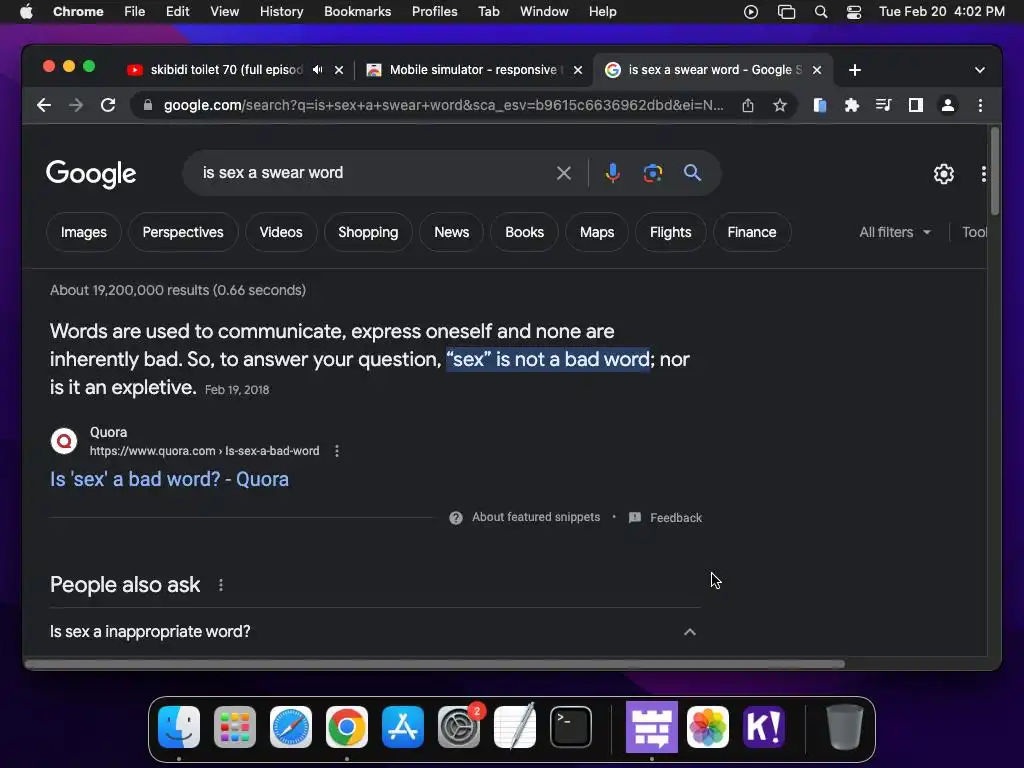The image size is (1024, 768).
Task: Go back with the browser back arrow
Action: (x=44, y=105)
